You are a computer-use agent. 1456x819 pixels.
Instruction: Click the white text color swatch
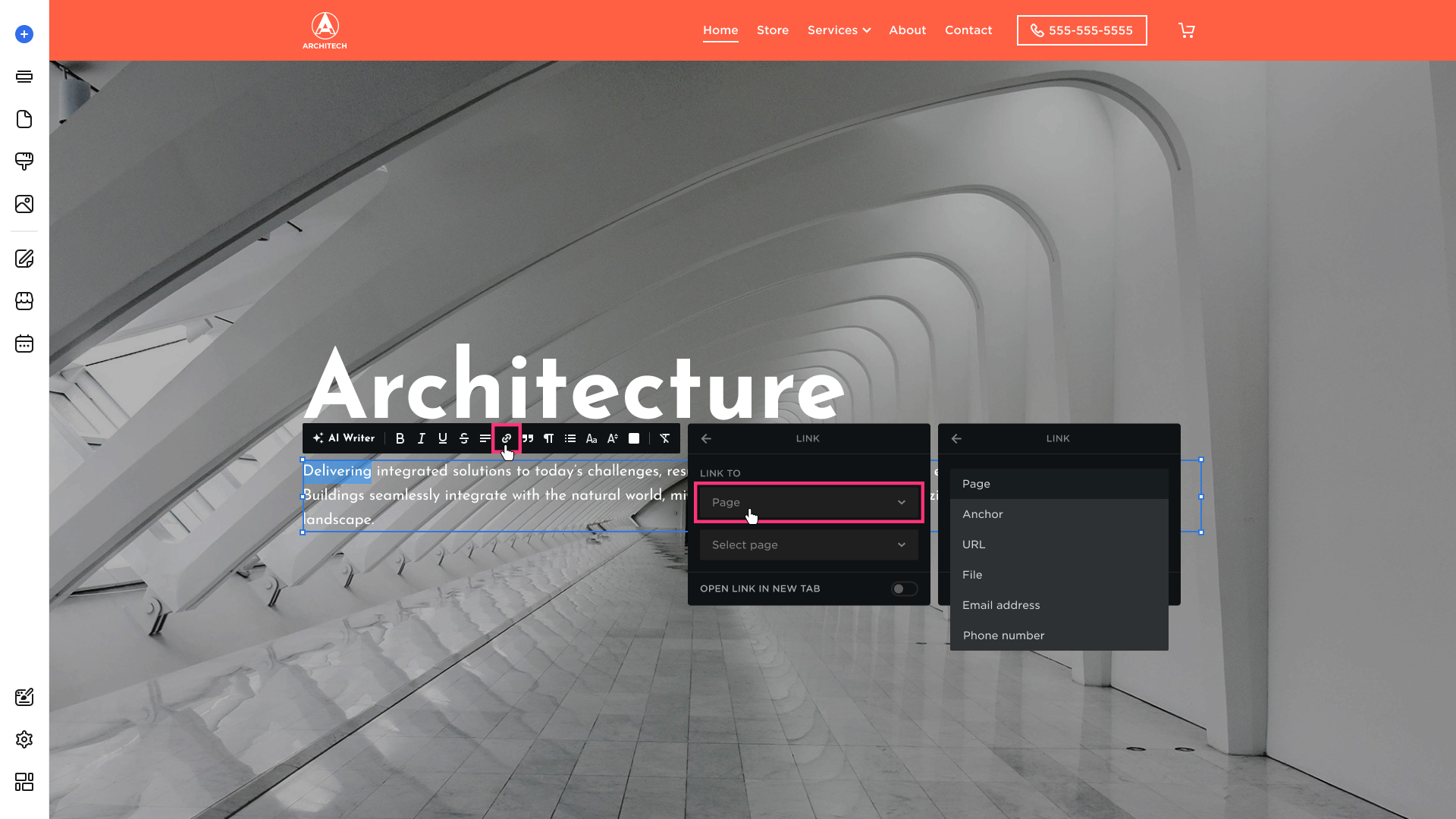coord(634,438)
